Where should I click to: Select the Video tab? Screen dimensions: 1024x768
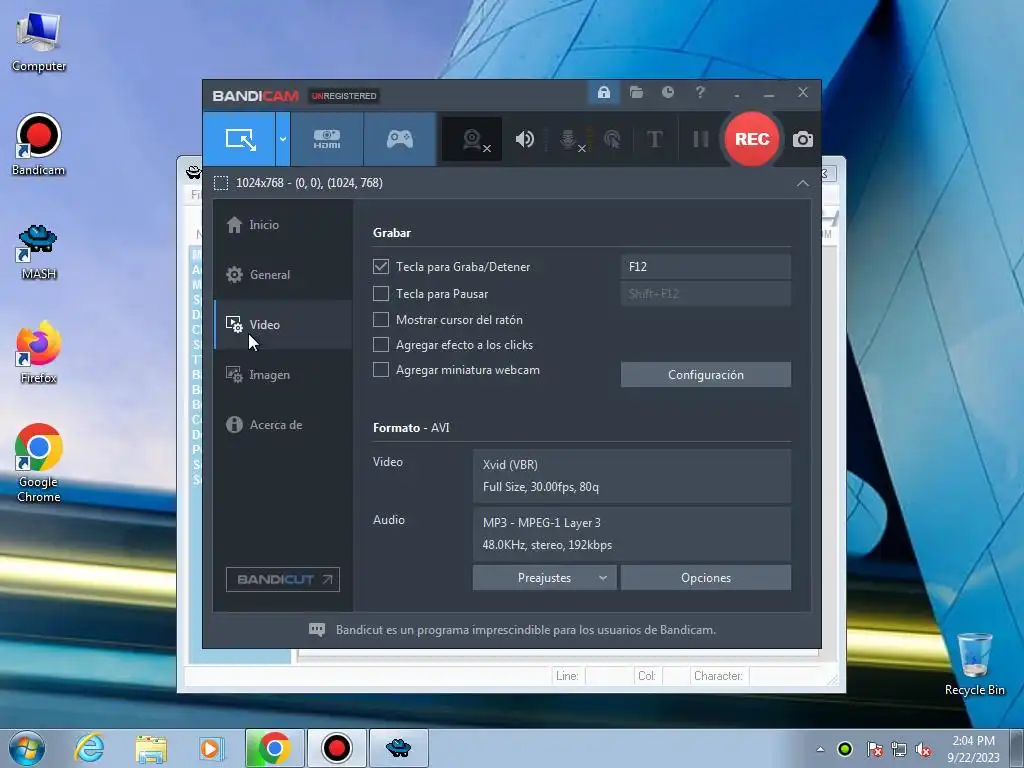pyautogui.click(x=283, y=325)
